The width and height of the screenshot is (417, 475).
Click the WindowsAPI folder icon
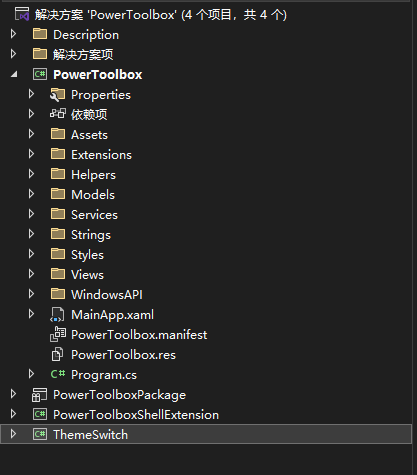click(x=58, y=294)
